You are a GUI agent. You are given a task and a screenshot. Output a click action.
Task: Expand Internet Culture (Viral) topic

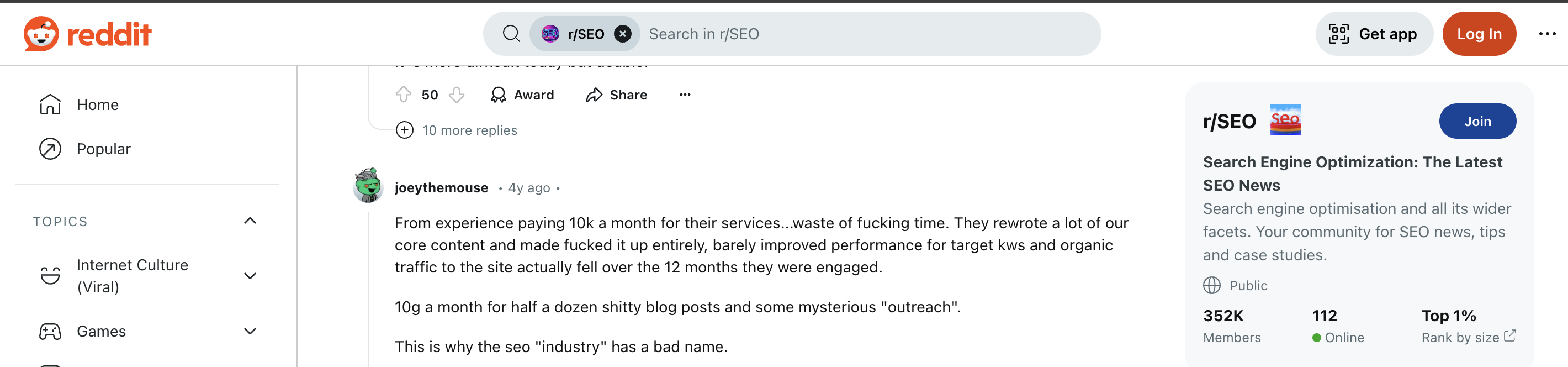click(250, 276)
